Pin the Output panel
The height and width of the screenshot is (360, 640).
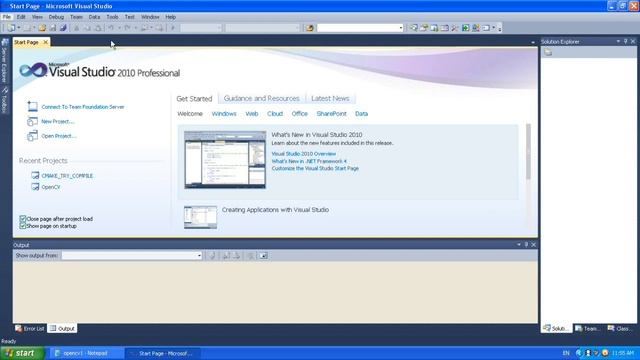pyautogui.click(x=526, y=244)
